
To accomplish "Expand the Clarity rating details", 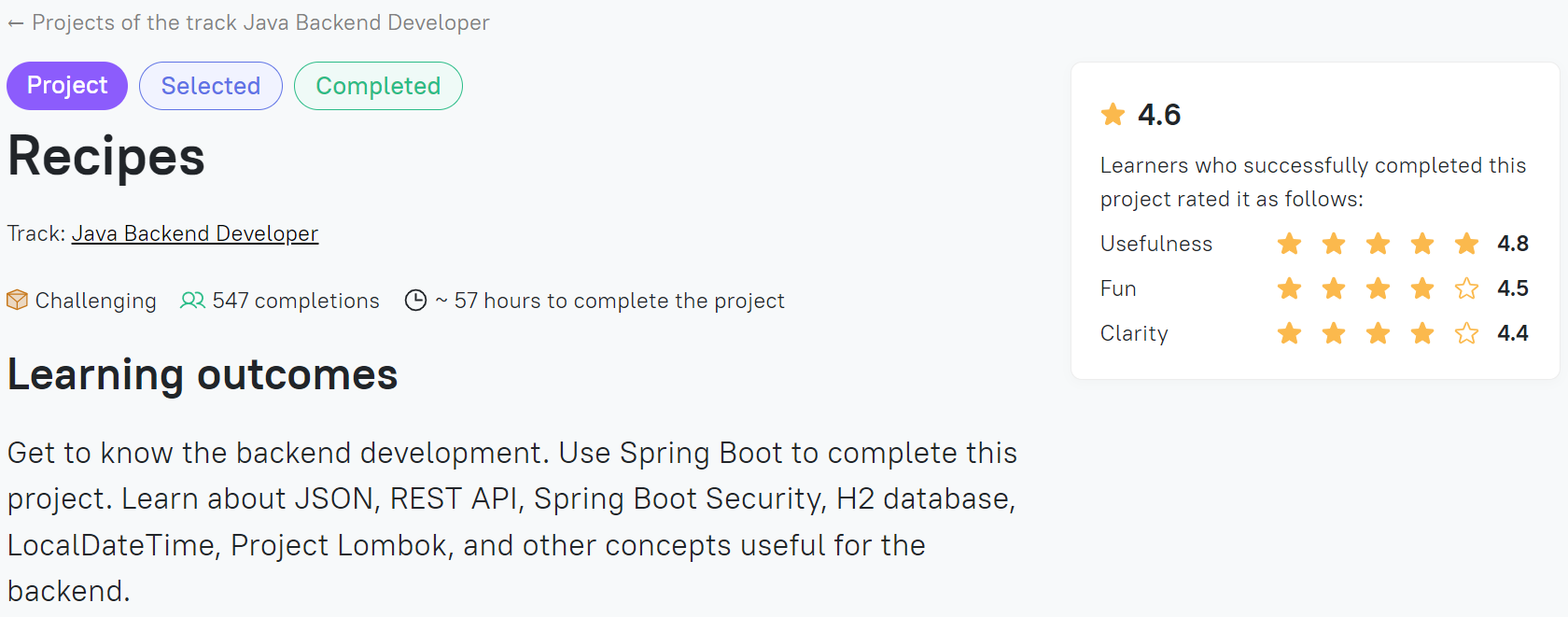I will (1133, 332).
